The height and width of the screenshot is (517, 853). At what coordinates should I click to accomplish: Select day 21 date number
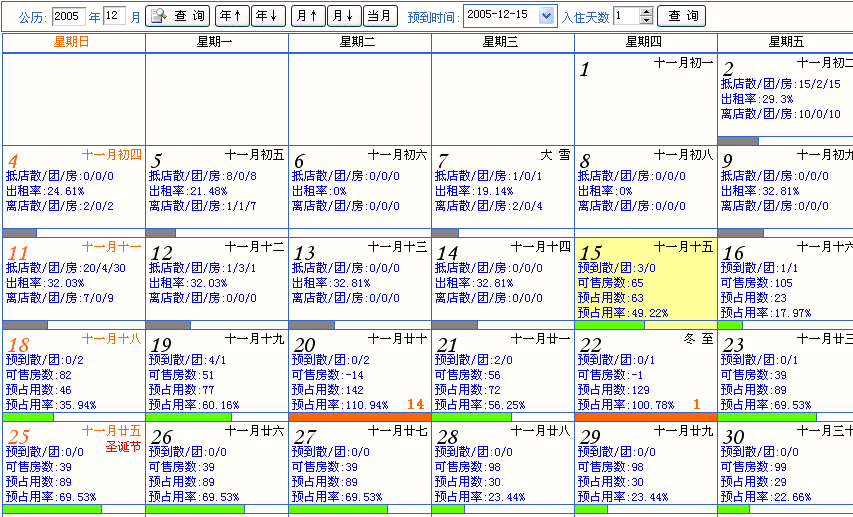pyautogui.click(x=447, y=345)
